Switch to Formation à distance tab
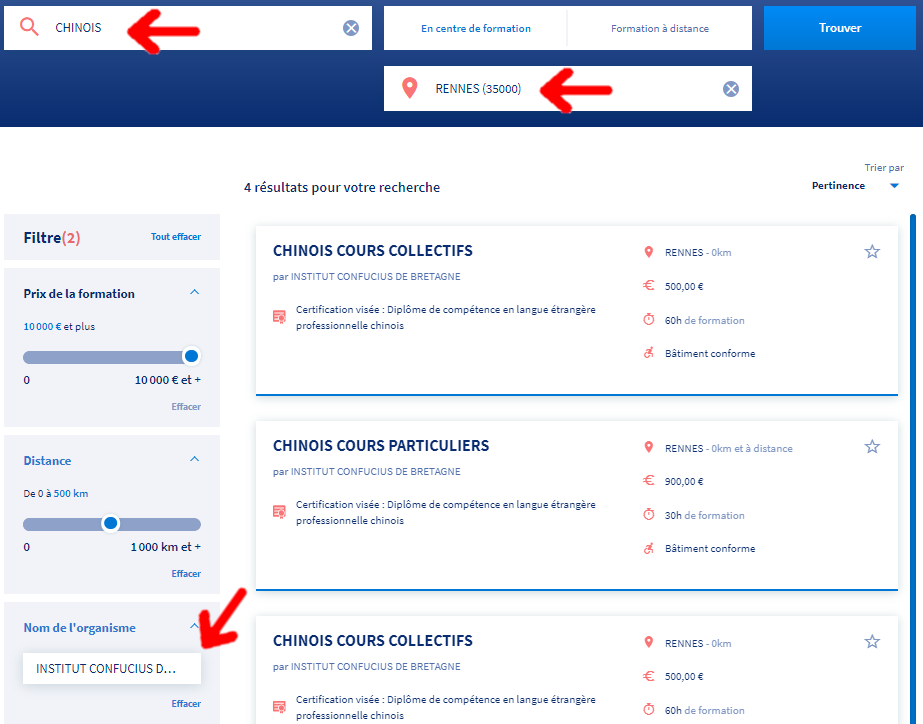This screenshot has height=724, width=923. 660,28
